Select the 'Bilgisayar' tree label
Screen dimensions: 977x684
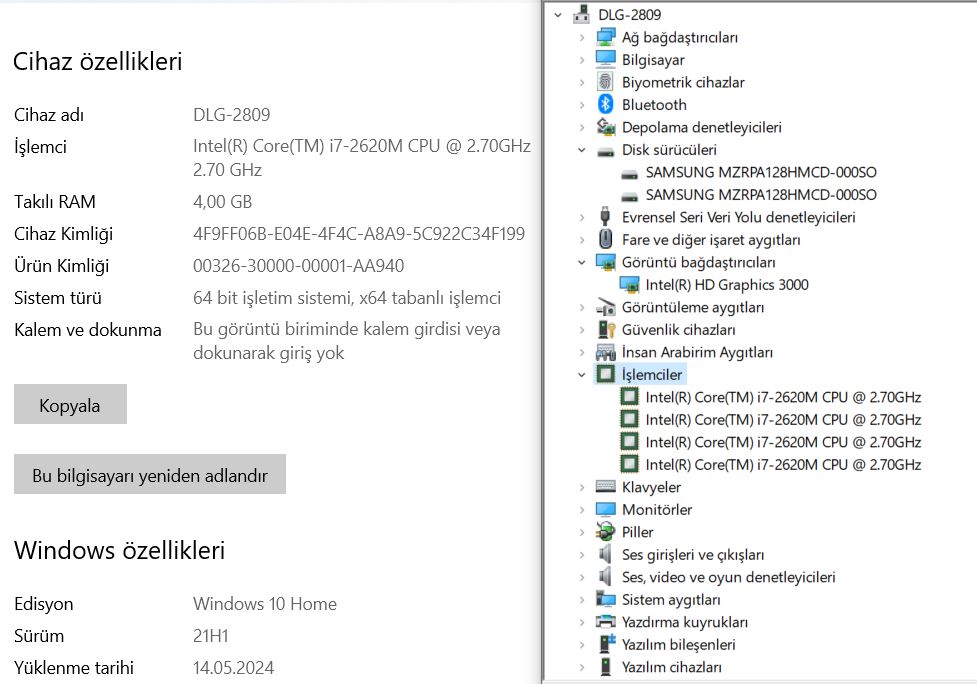coord(653,60)
